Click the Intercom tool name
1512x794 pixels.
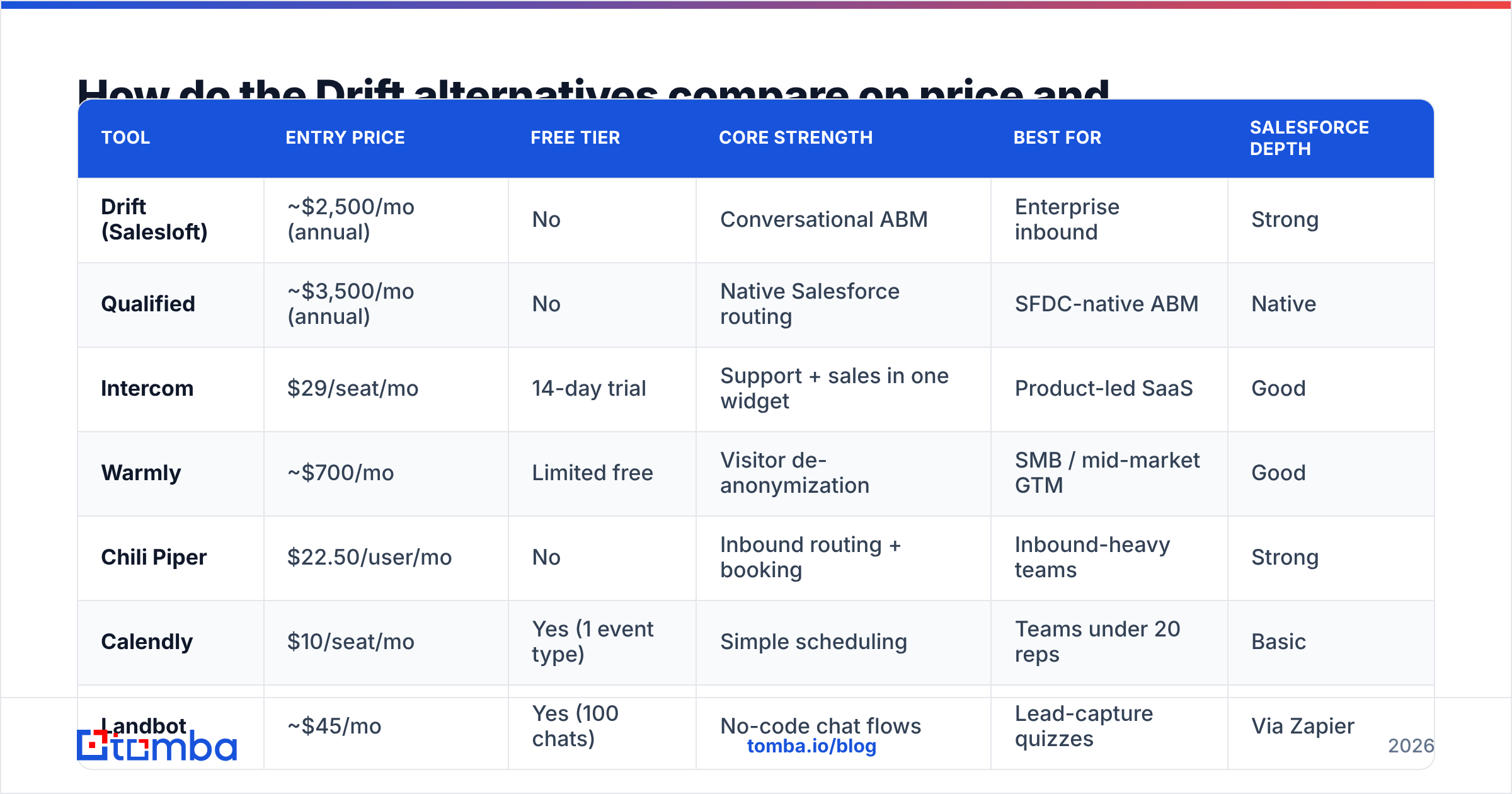pyautogui.click(x=147, y=388)
